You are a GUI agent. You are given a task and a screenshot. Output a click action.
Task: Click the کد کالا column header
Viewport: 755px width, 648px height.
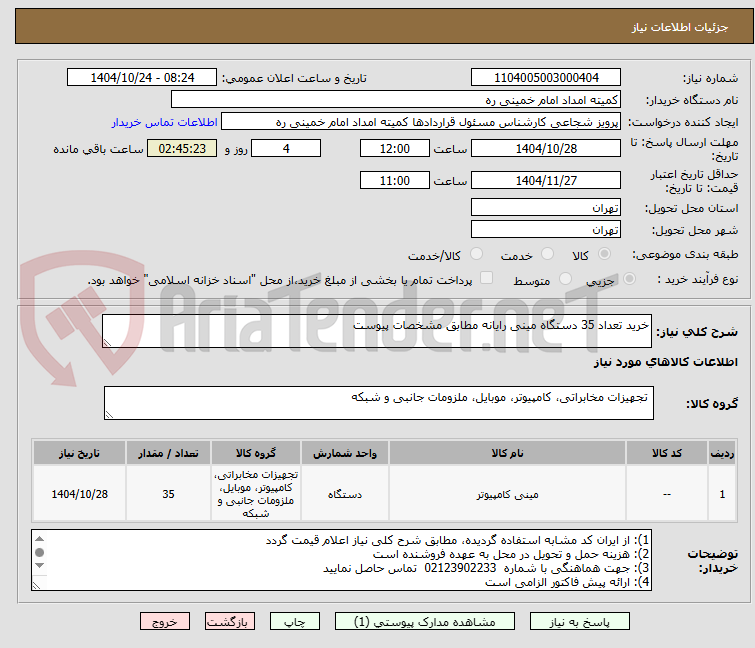click(x=666, y=453)
